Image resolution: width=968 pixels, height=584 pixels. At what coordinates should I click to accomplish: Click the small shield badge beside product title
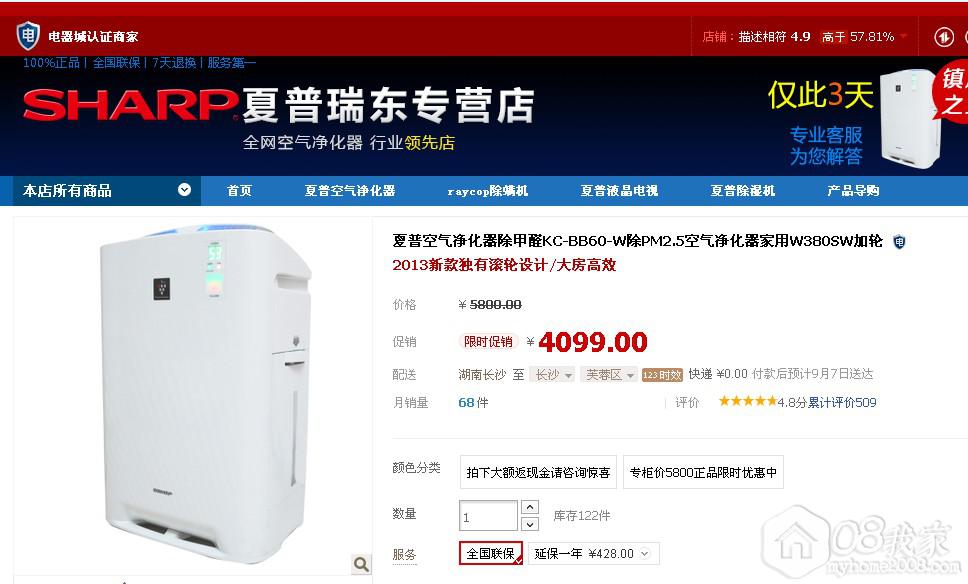pos(899,241)
